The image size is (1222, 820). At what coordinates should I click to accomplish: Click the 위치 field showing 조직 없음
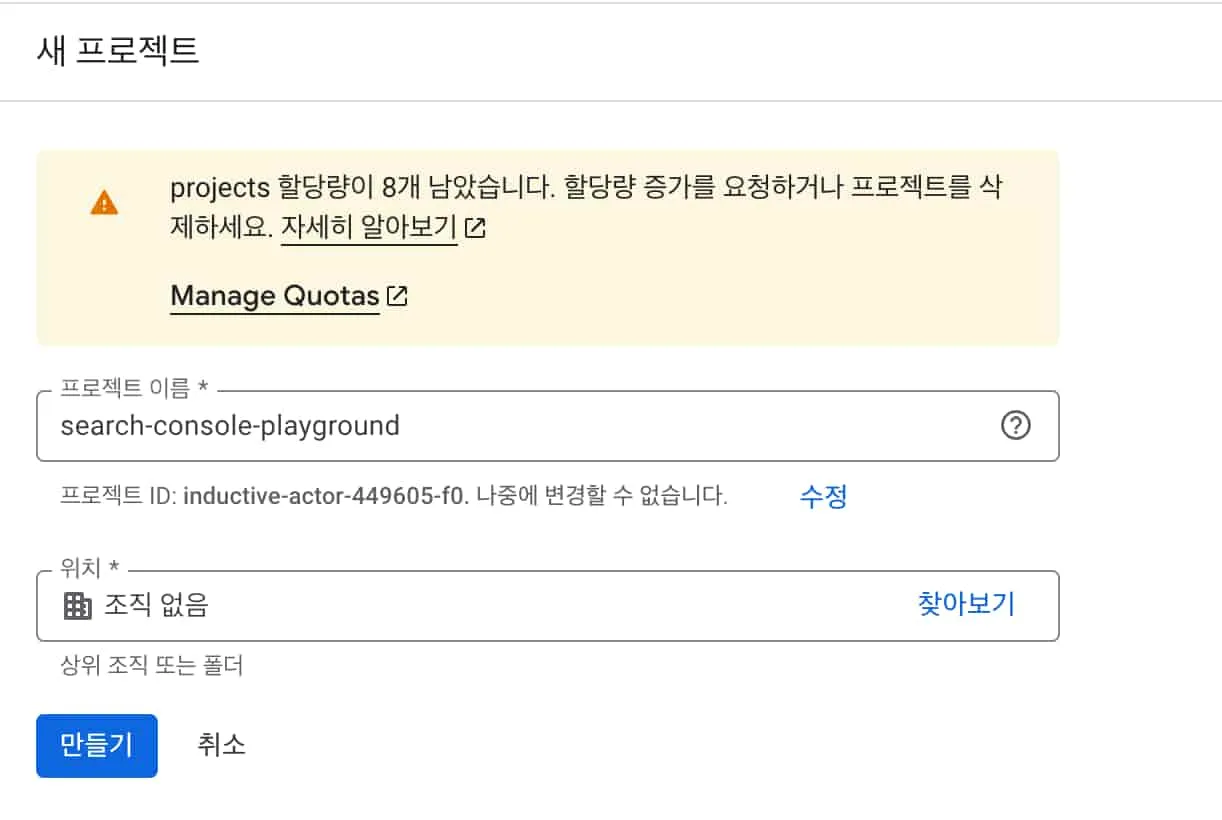[400, 605]
